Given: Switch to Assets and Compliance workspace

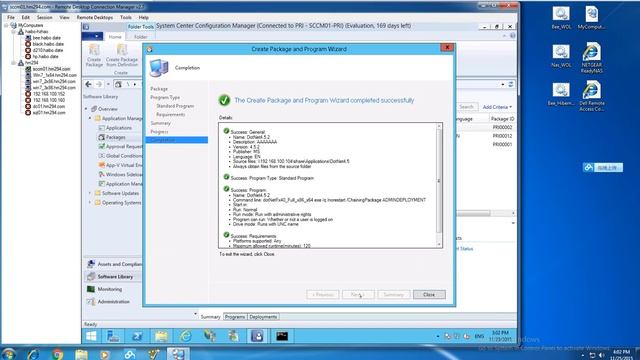Looking at the screenshot, I should coord(114,264).
